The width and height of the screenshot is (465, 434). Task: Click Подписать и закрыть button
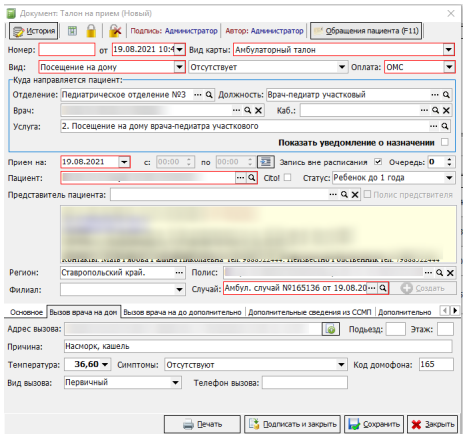click(292, 424)
